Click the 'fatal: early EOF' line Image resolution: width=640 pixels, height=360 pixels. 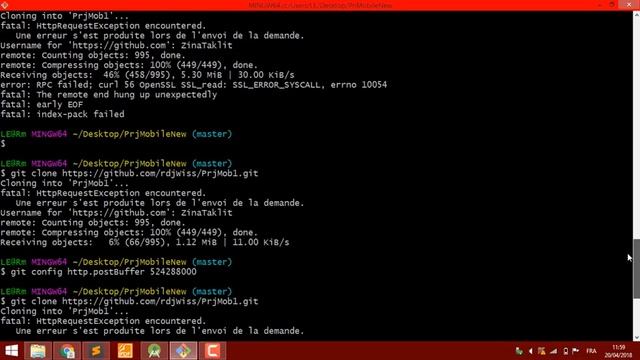[x=42, y=104]
